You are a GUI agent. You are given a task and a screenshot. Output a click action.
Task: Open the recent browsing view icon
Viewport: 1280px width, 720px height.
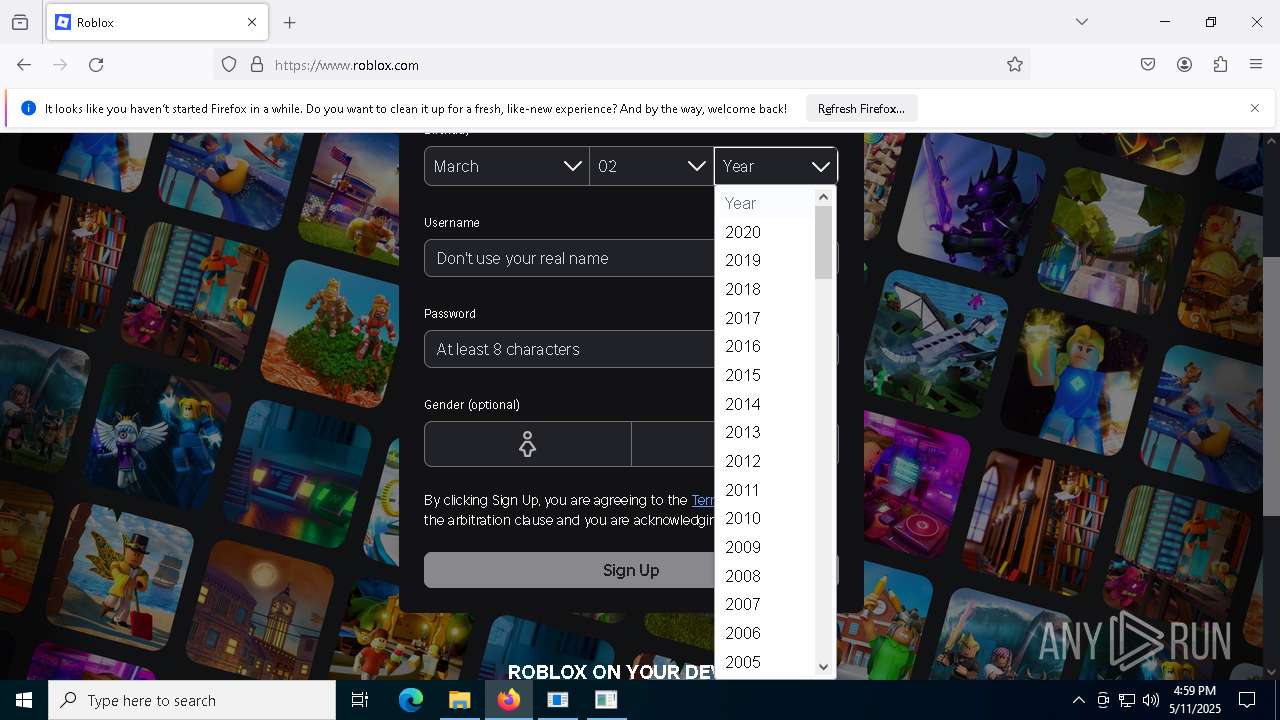(x=20, y=22)
